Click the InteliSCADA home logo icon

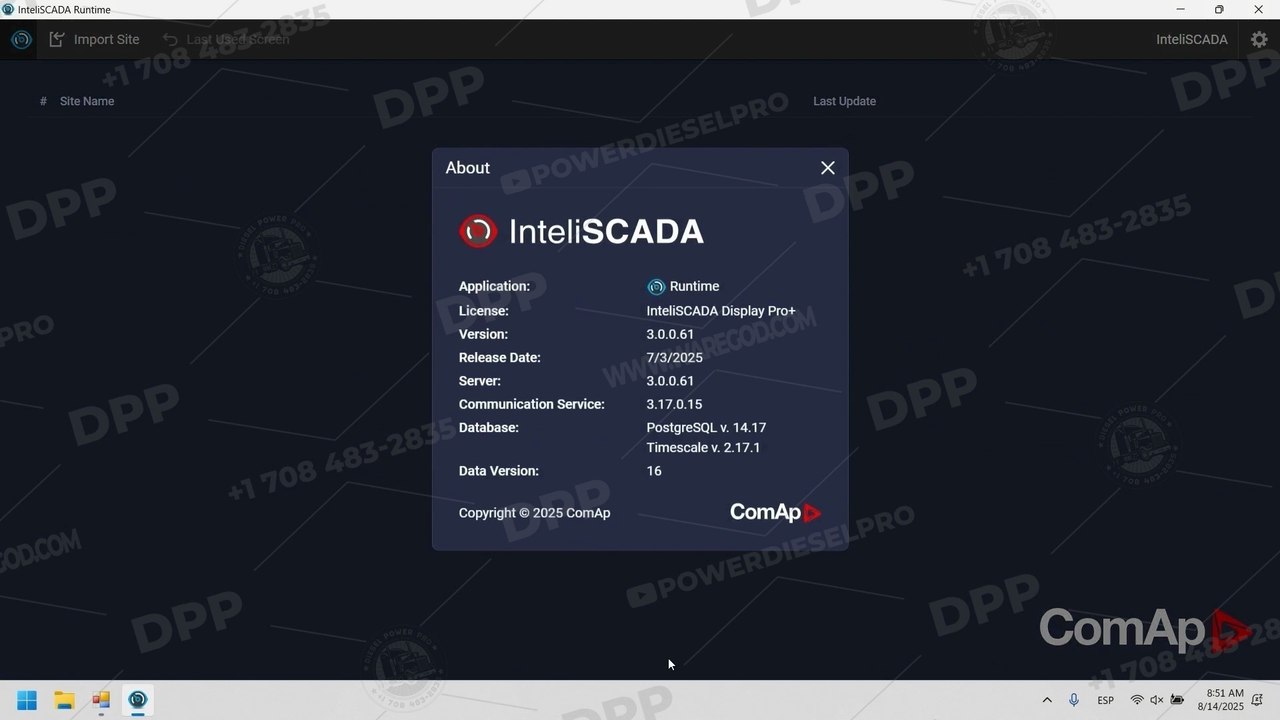point(21,40)
